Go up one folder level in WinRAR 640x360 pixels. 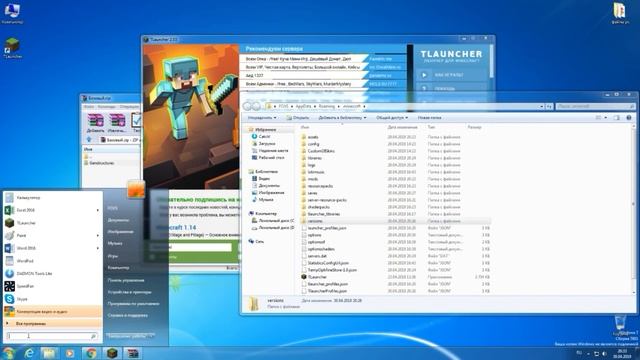click(89, 140)
